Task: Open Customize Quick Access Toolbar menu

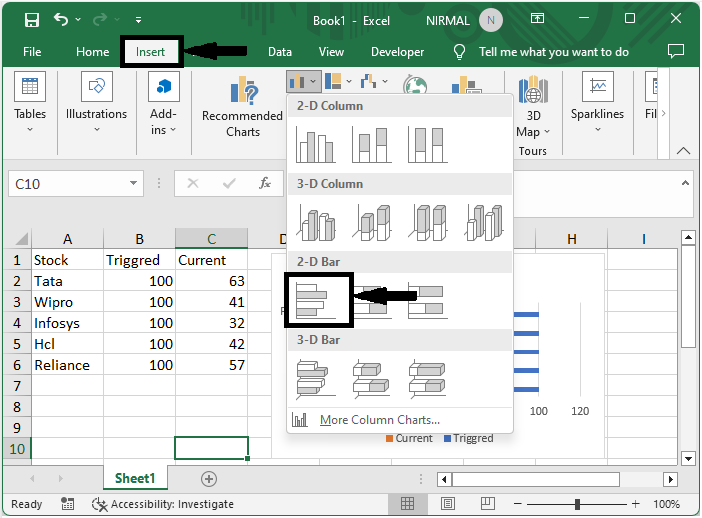Action: tap(138, 20)
